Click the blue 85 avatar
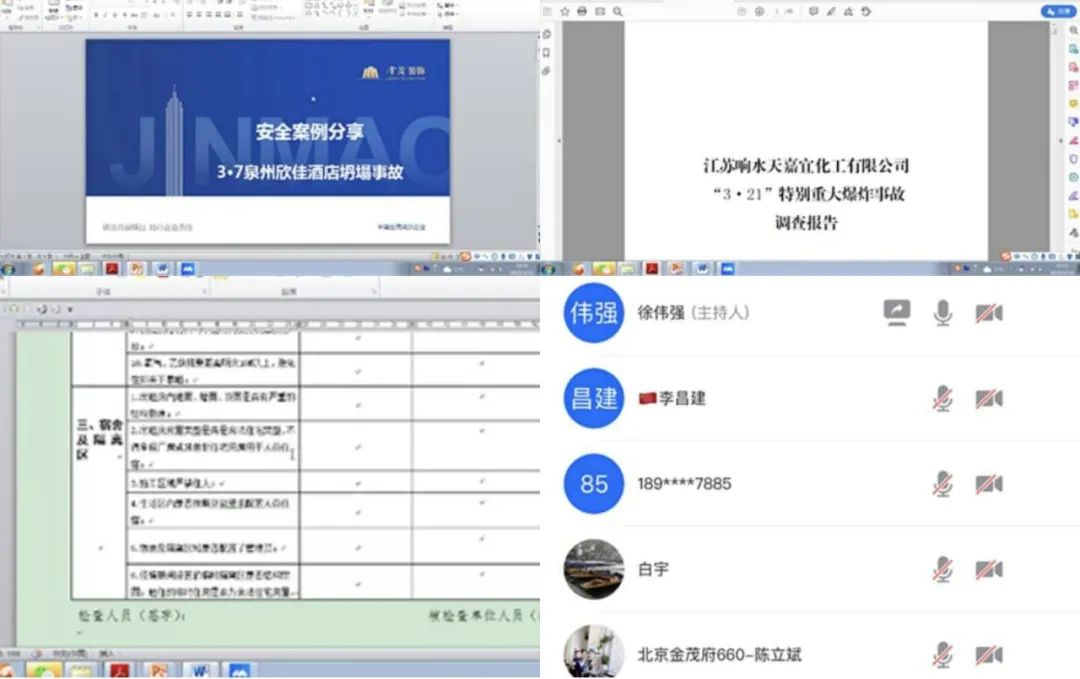1080x679 pixels. click(594, 483)
